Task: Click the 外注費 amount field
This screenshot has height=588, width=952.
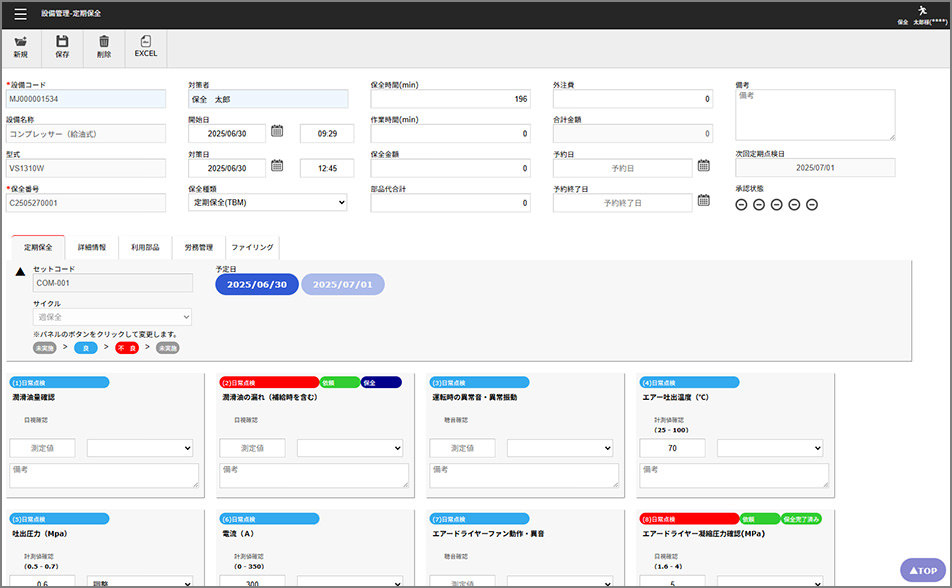Action: click(633, 99)
